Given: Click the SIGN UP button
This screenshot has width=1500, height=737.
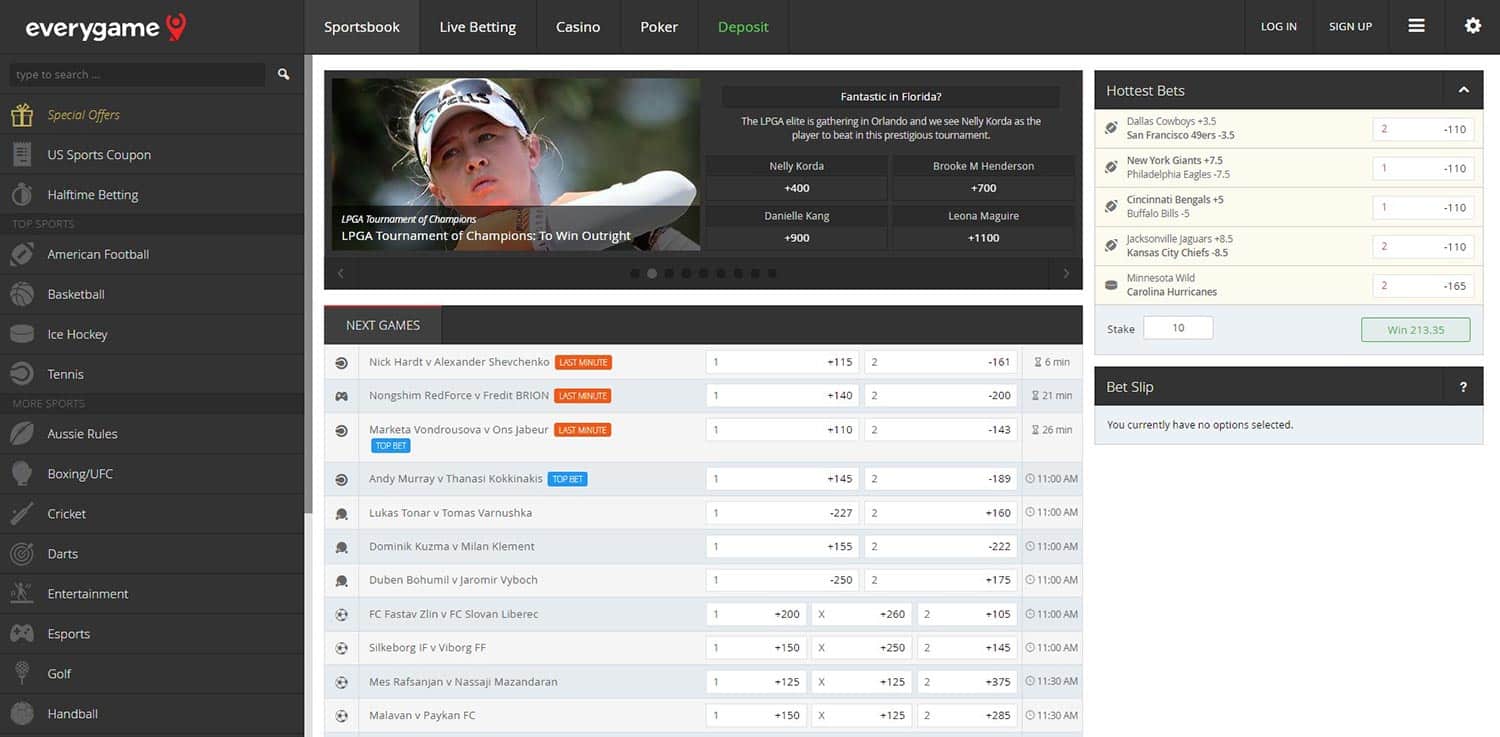Looking at the screenshot, I should click(x=1350, y=27).
